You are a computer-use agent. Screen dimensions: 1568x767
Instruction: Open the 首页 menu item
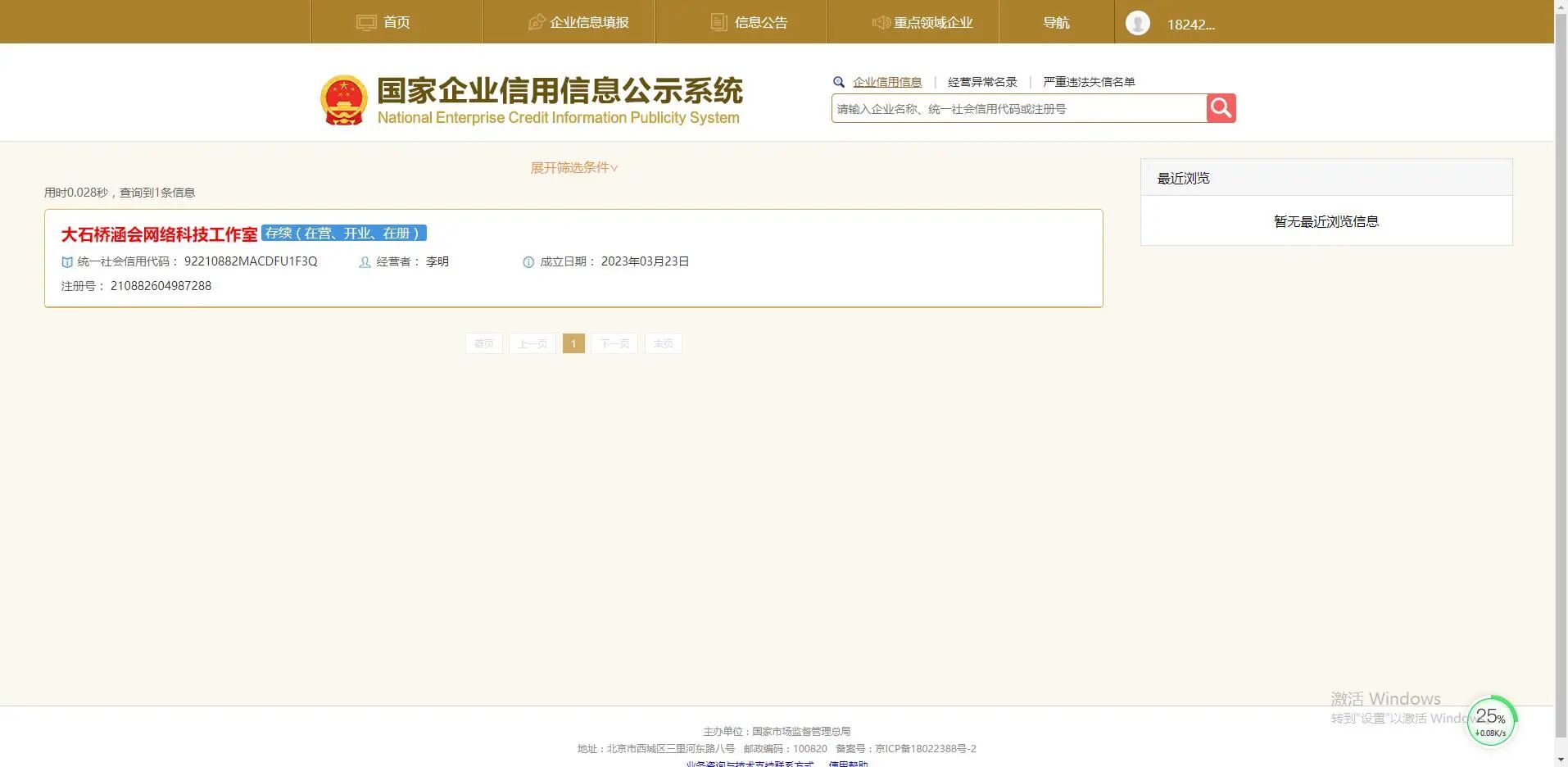click(x=397, y=22)
